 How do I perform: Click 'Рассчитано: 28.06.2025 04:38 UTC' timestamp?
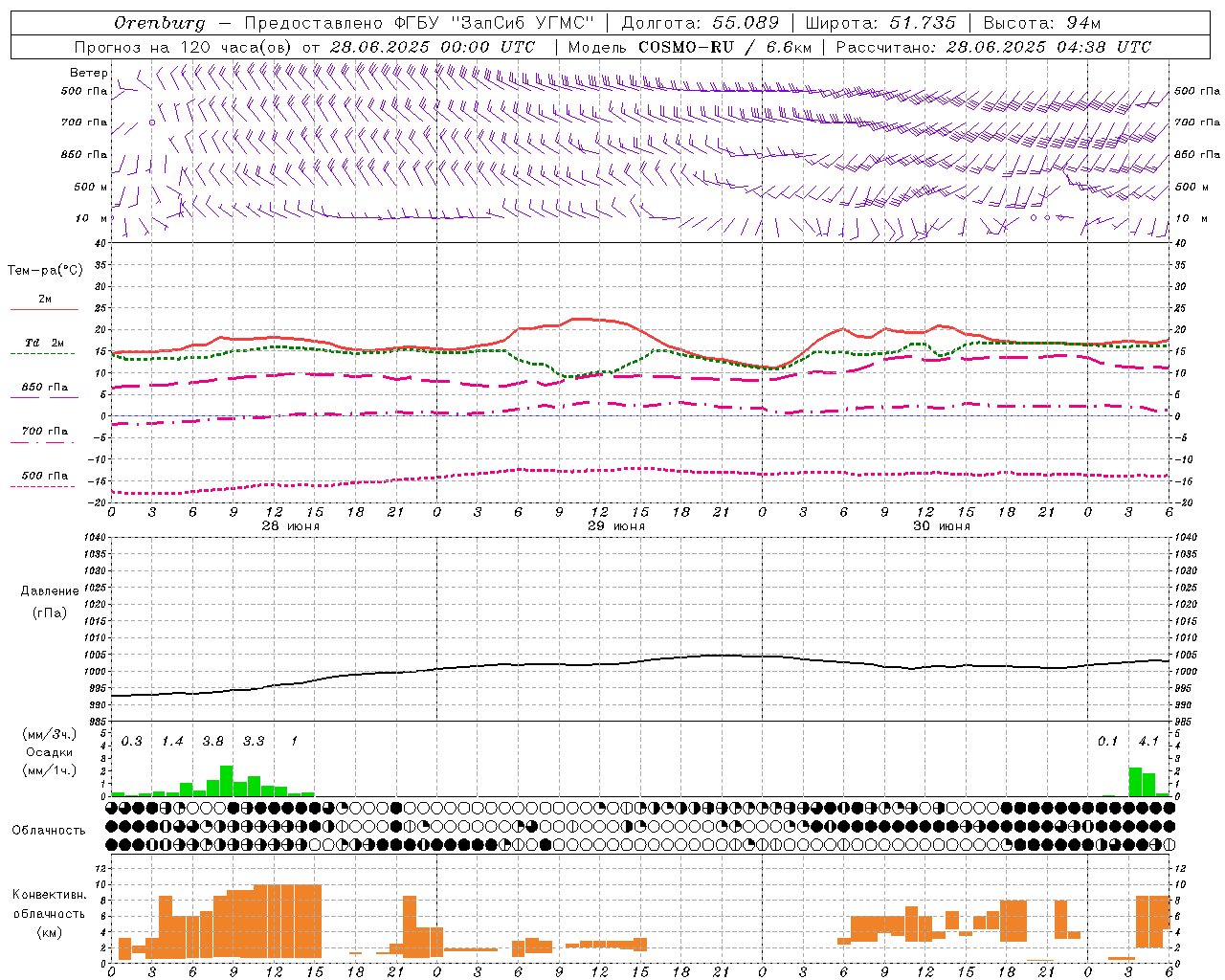[993, 47]
